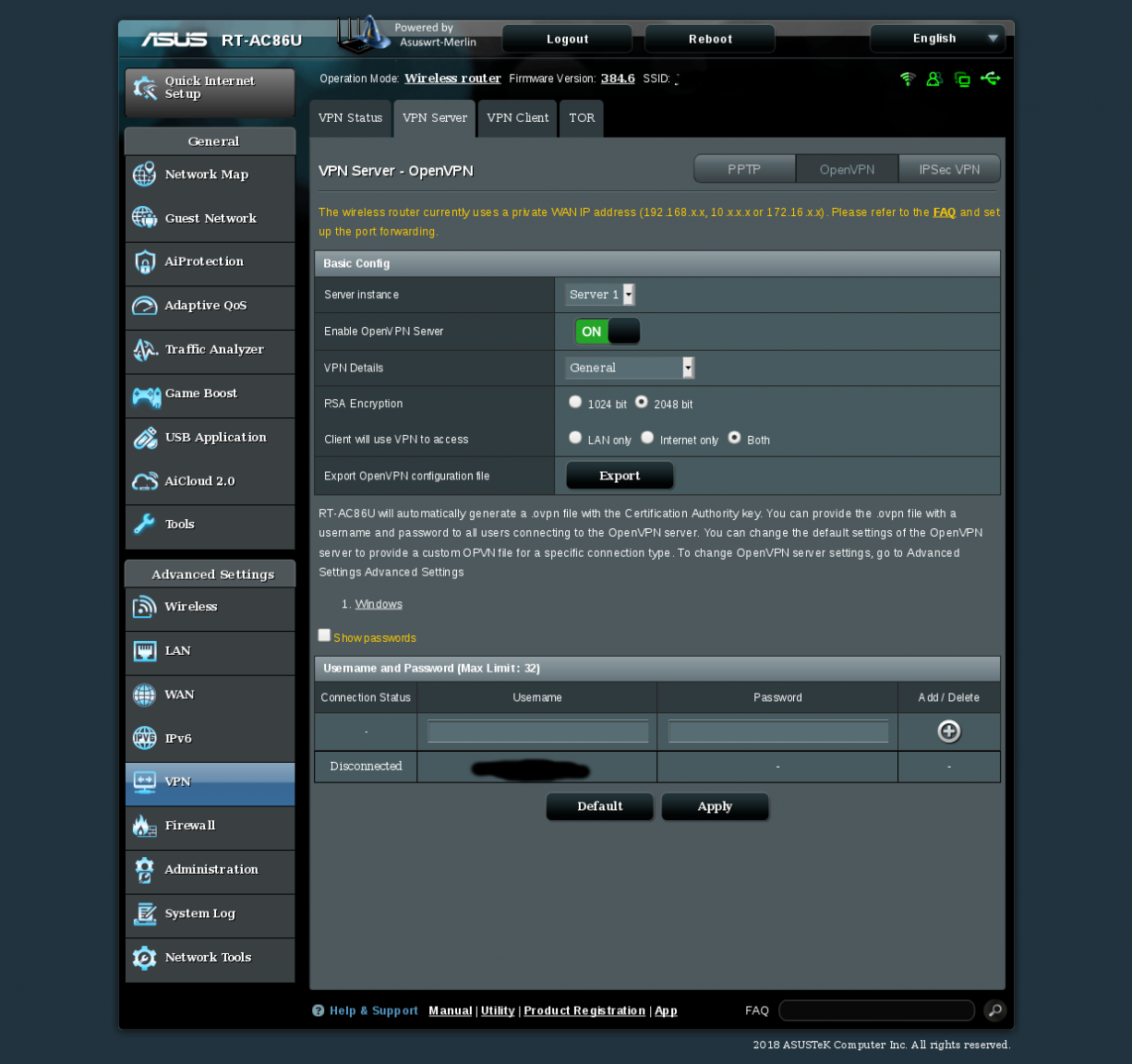Image resolution: width=1132 pixels, height=1064 pixels.
Task: Click the USB status icon in header
Action: 991,79
